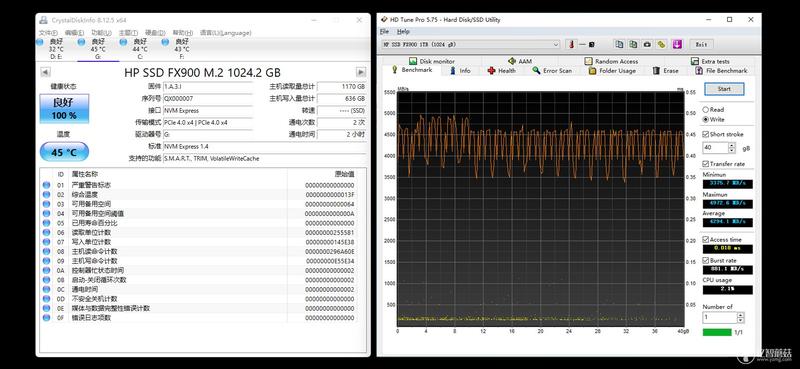Click the 属性名称 column header
This screenshot has height=369, width=800.
[85, 174]
